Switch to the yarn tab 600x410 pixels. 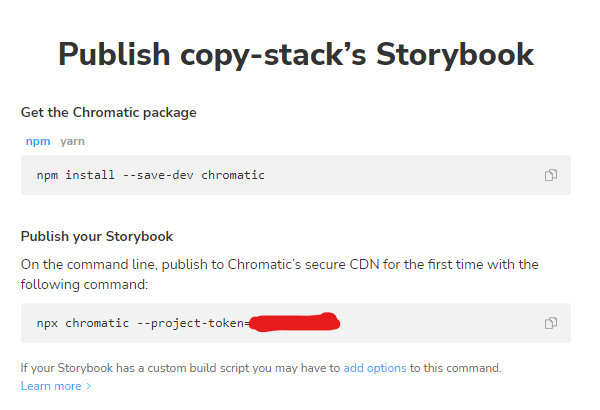click(x=72, y=141)
